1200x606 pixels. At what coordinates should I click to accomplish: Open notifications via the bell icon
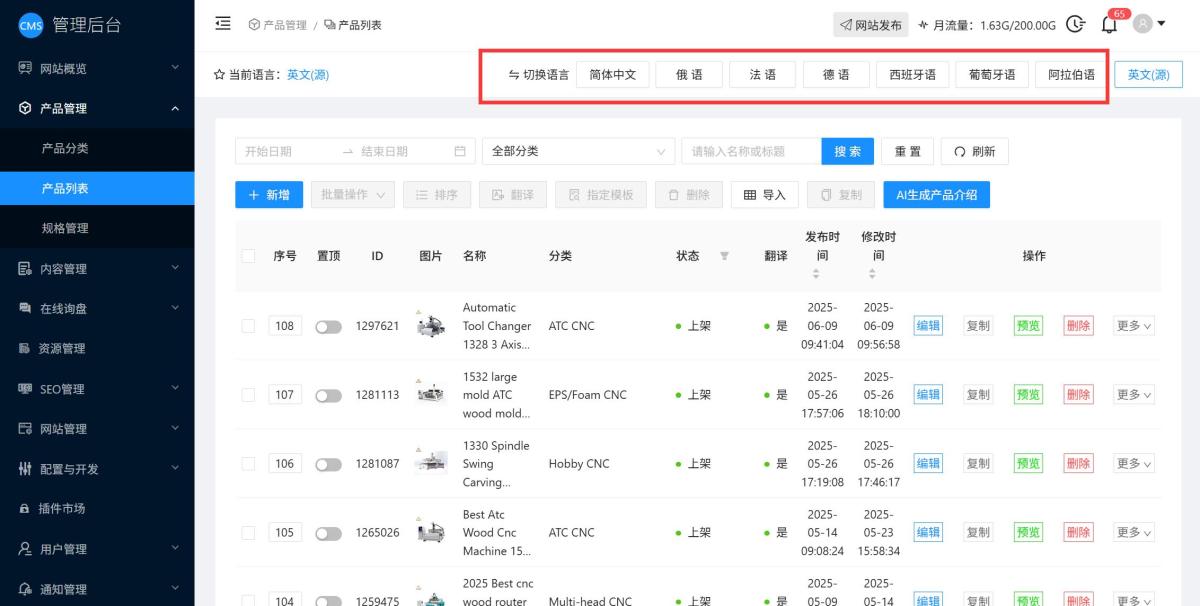tap(1109, 25)
